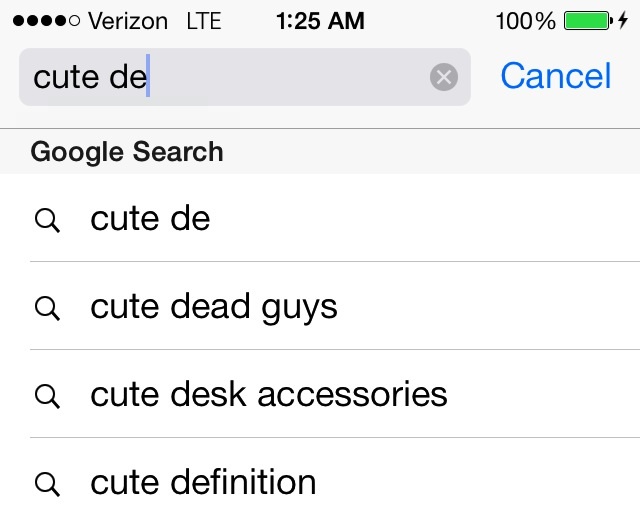This screenshot has width=640, height=523.
Task: Tap the green battery icon
Action: coord(588,20)
